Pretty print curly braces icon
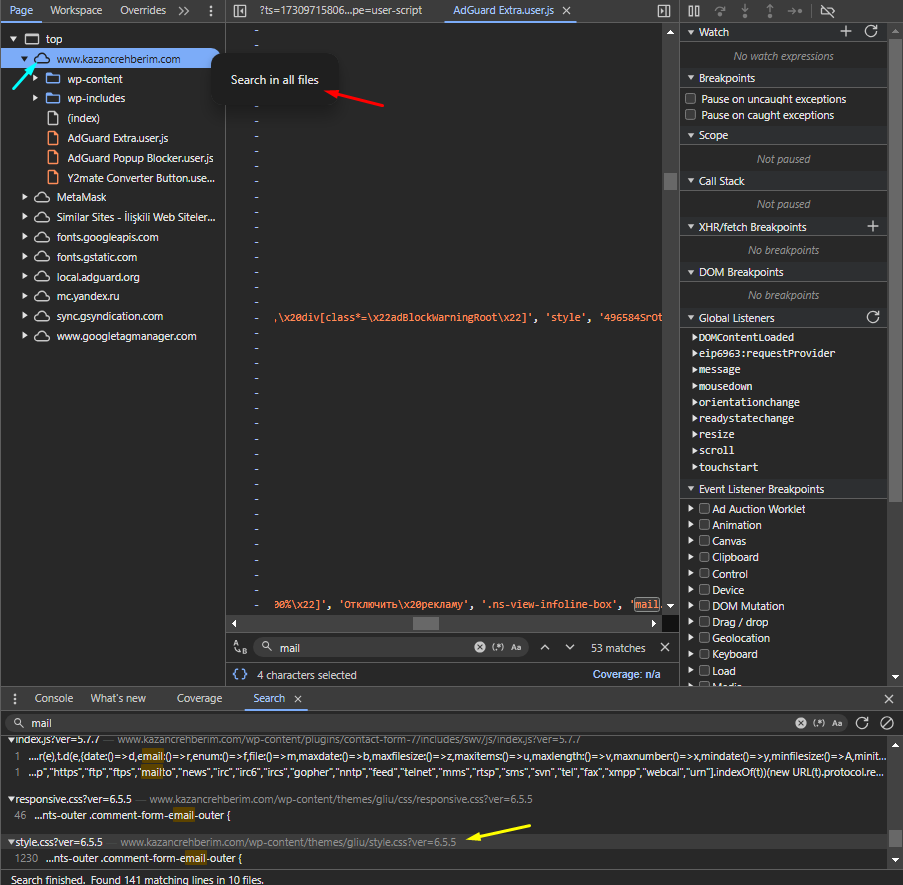Image resolution: width=903 pixels, height=885 pixels. click(240, 674)
